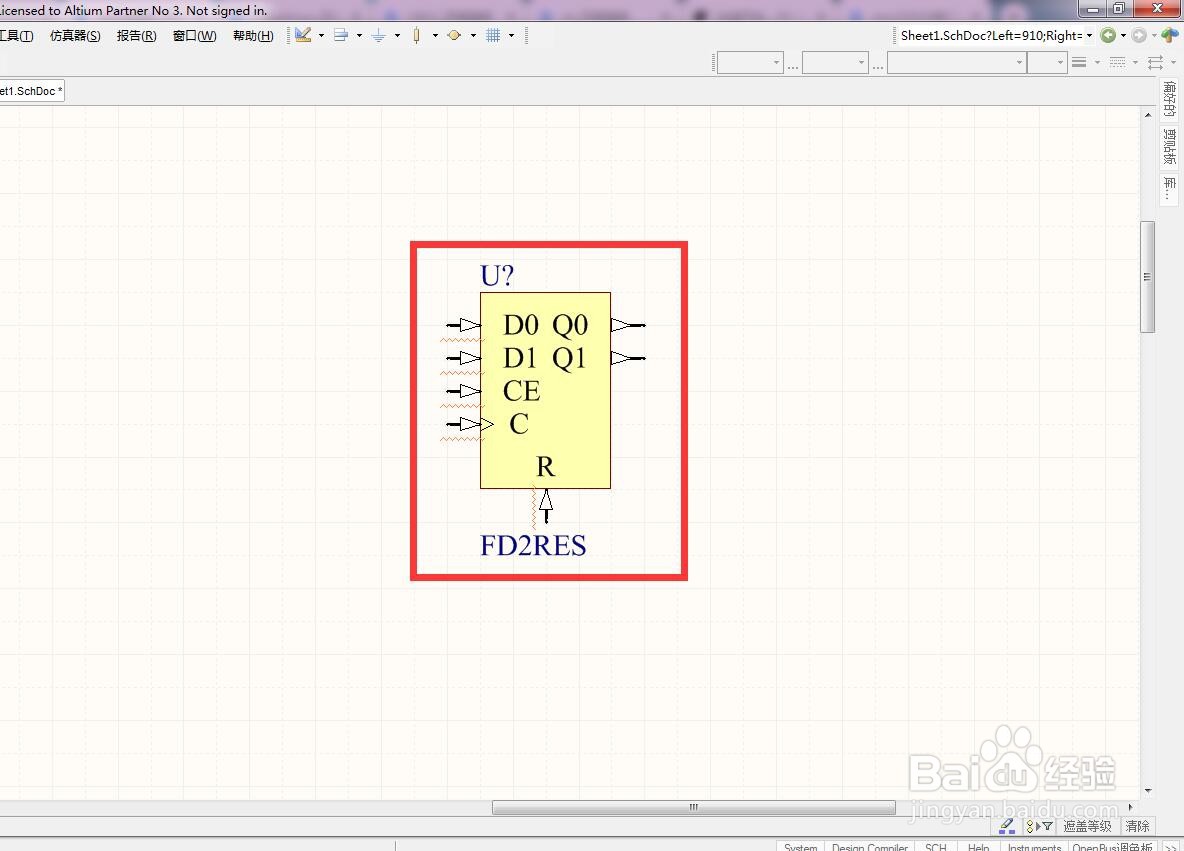The width and height of the screenshot is (1184, 851).
Task: Select the grids icon in toolbar
Action: 493,35
